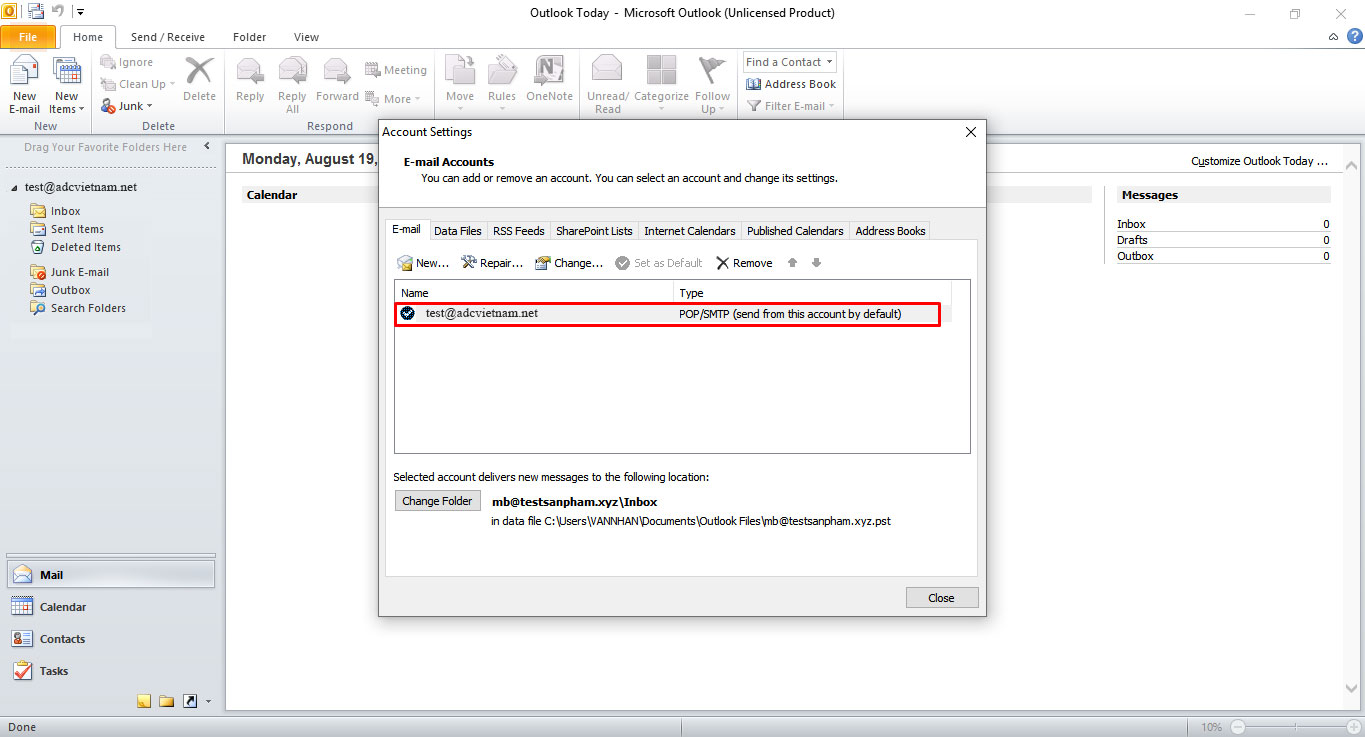This screenshot has width=1365, height=737.
Task: Click the Change Folder button
Action: click(x=437, y=501)
